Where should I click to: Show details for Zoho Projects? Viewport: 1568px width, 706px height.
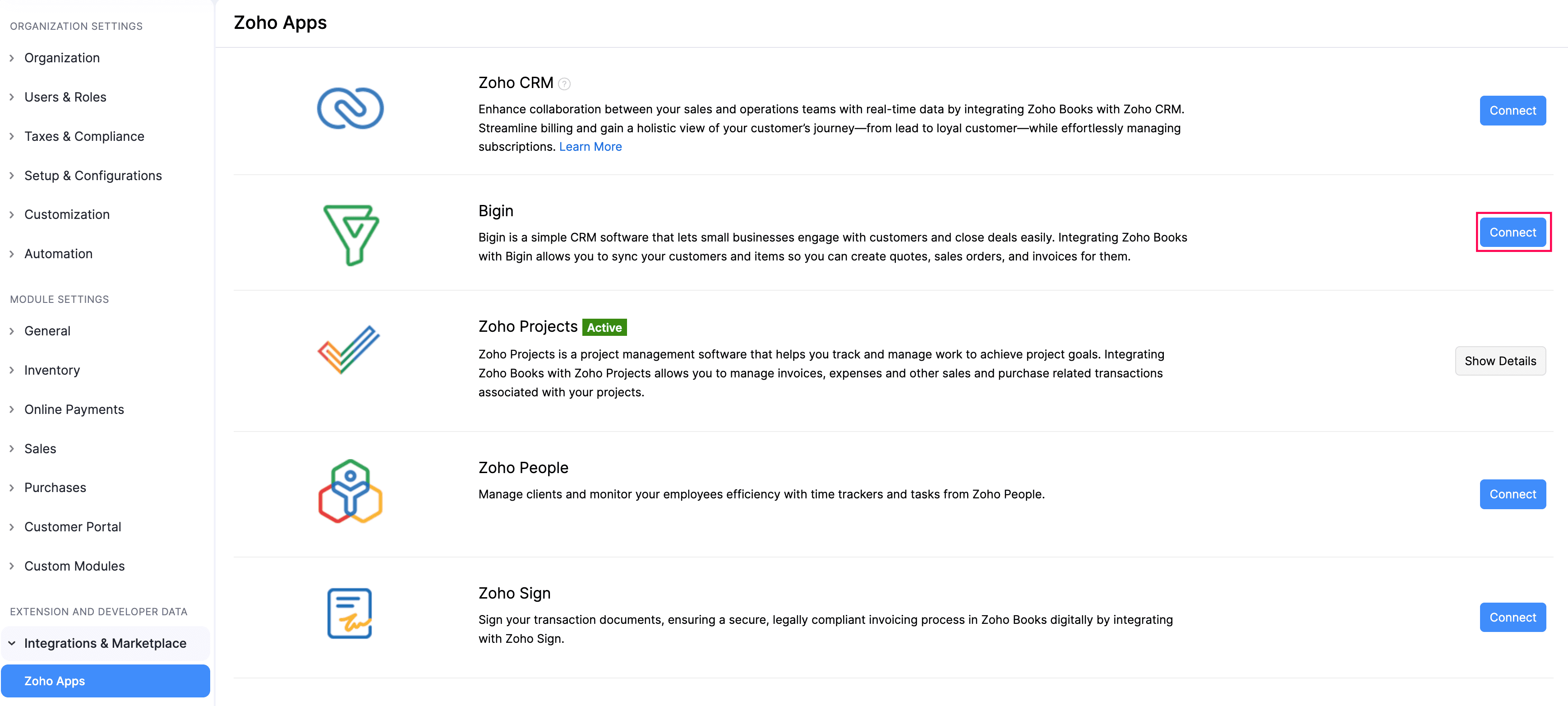click(x=1499, y=361)
